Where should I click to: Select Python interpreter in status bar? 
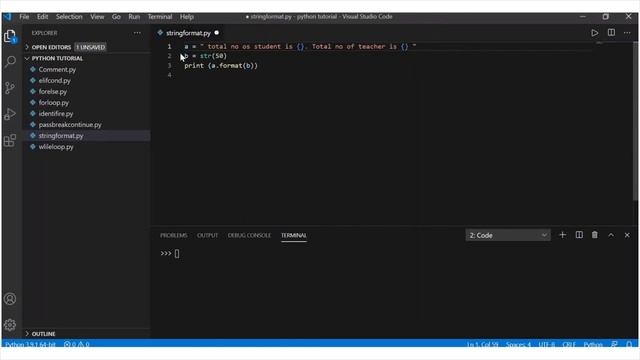30,344
